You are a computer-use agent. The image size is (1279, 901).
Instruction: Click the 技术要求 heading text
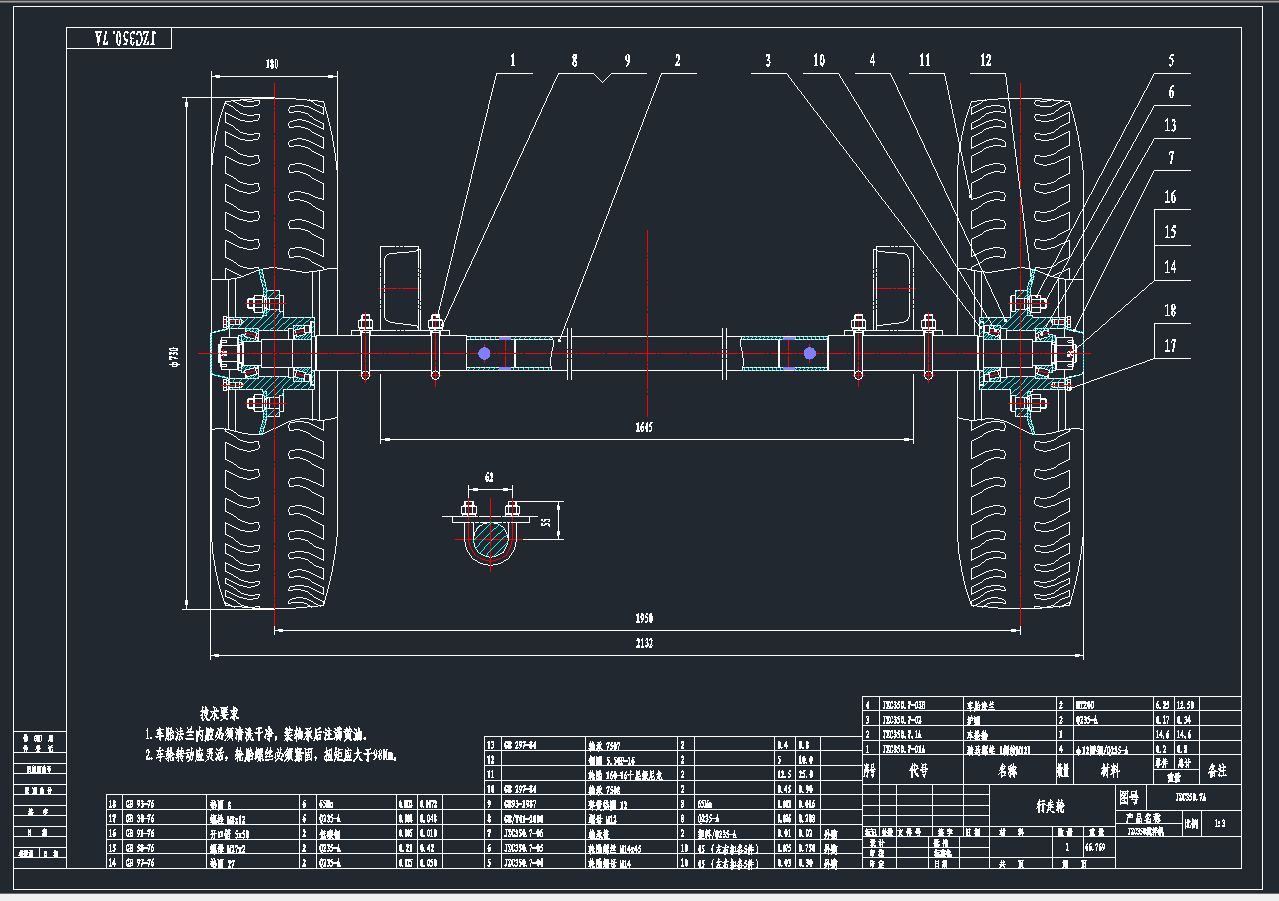click(219, 714)
